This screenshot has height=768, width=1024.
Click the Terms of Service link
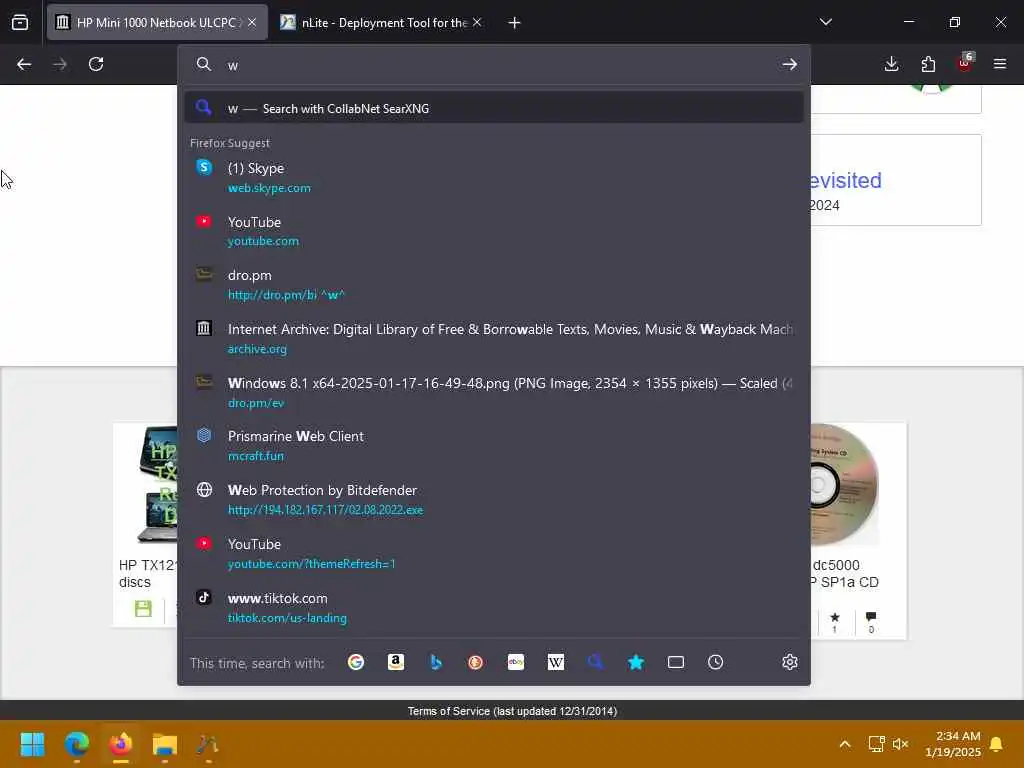[513, 711]
